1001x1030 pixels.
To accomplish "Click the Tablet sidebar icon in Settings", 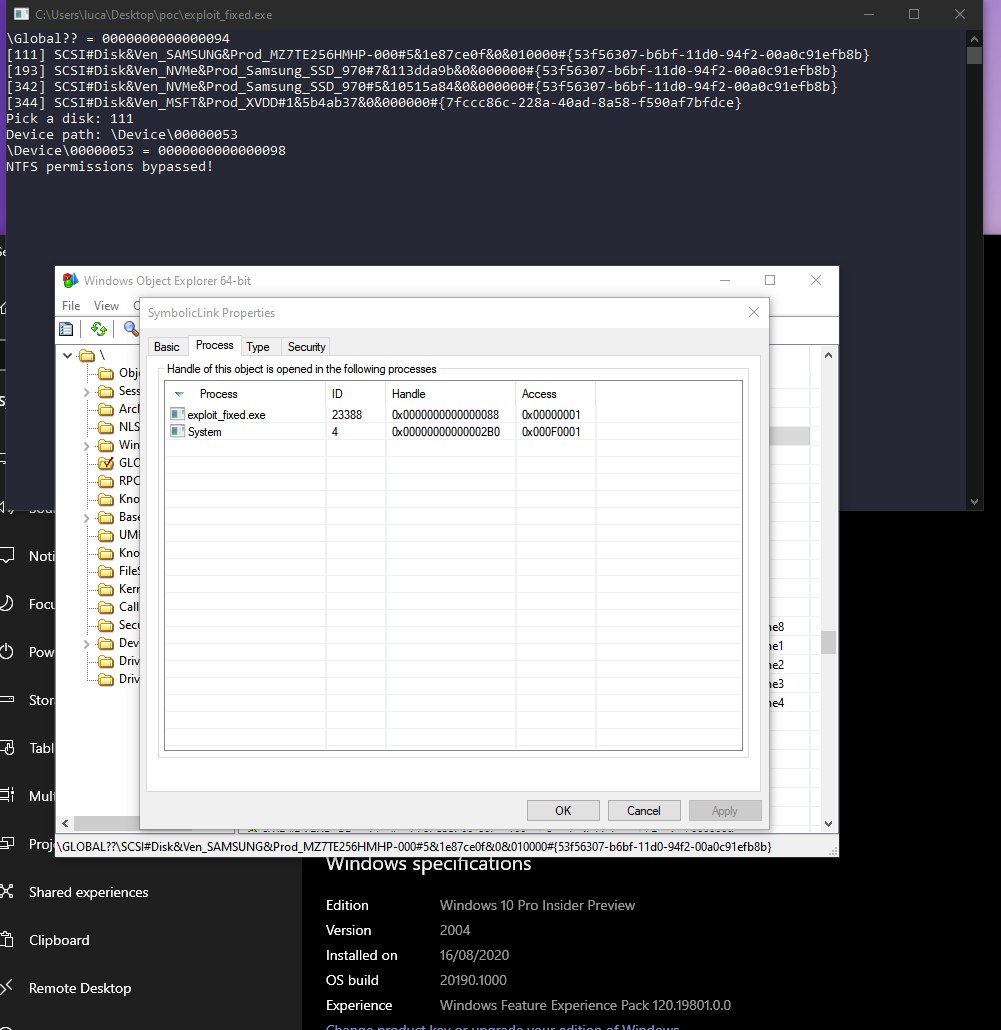I will tap(7, 748).
